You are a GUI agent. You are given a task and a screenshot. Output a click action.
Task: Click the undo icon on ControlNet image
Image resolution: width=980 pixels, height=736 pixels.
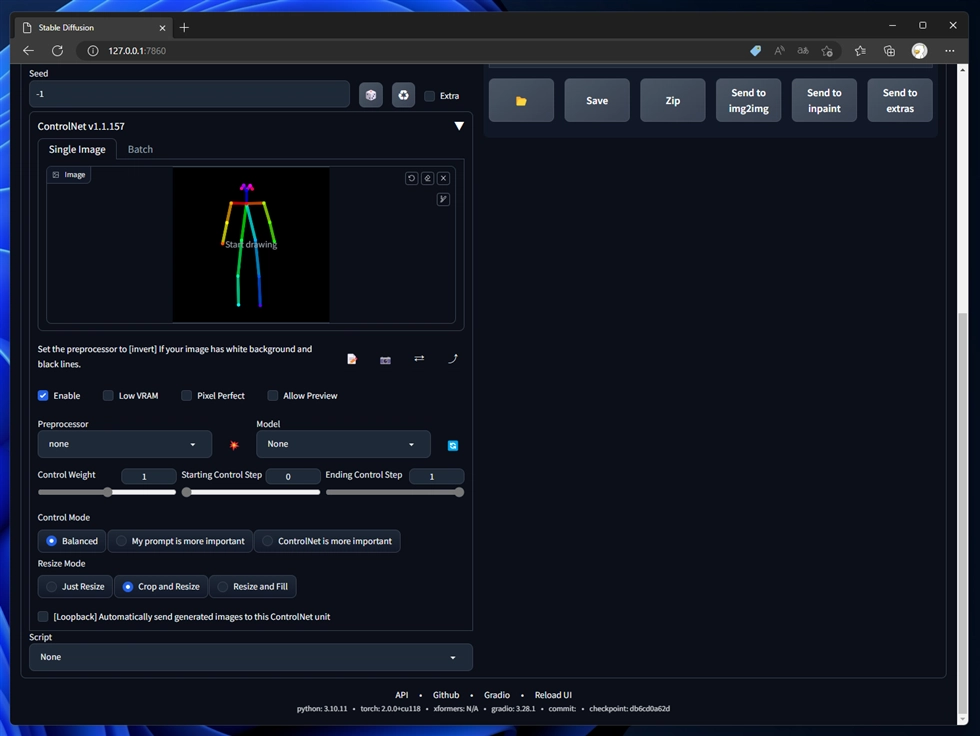pyautogui.click(x=411, y=178)
